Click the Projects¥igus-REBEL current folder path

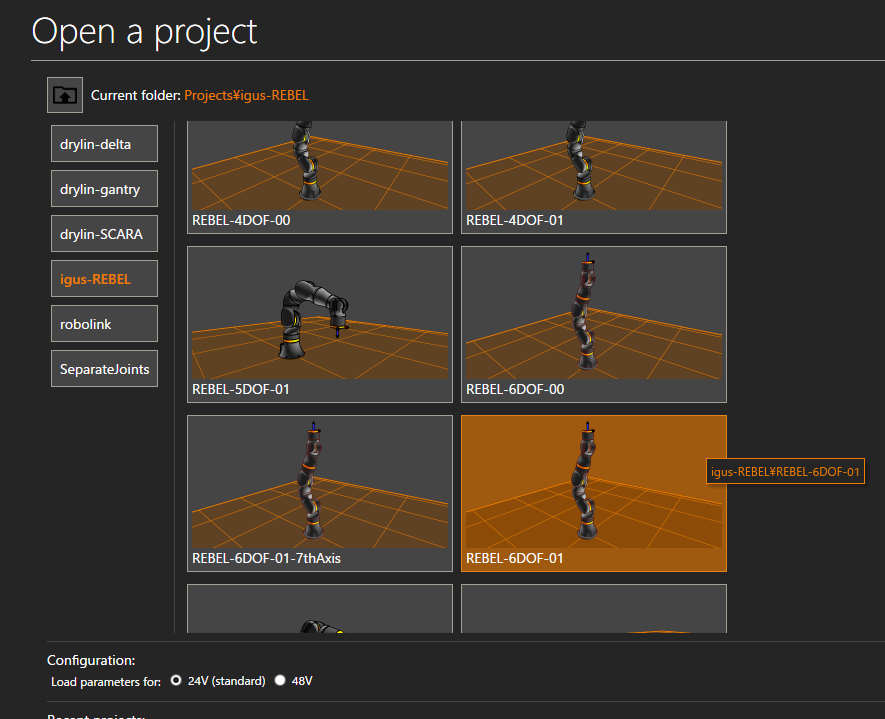246,95
